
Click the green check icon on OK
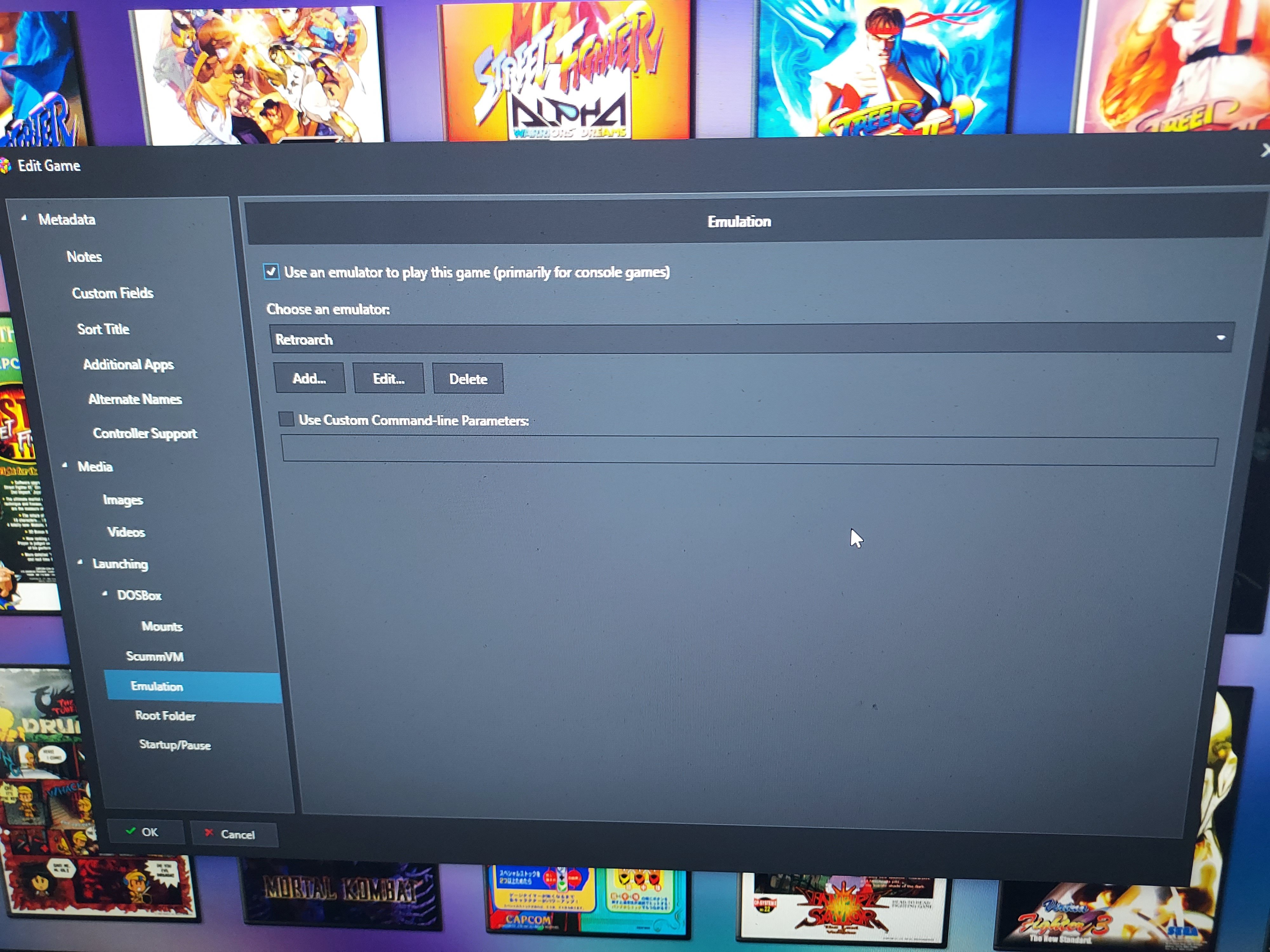131,831
